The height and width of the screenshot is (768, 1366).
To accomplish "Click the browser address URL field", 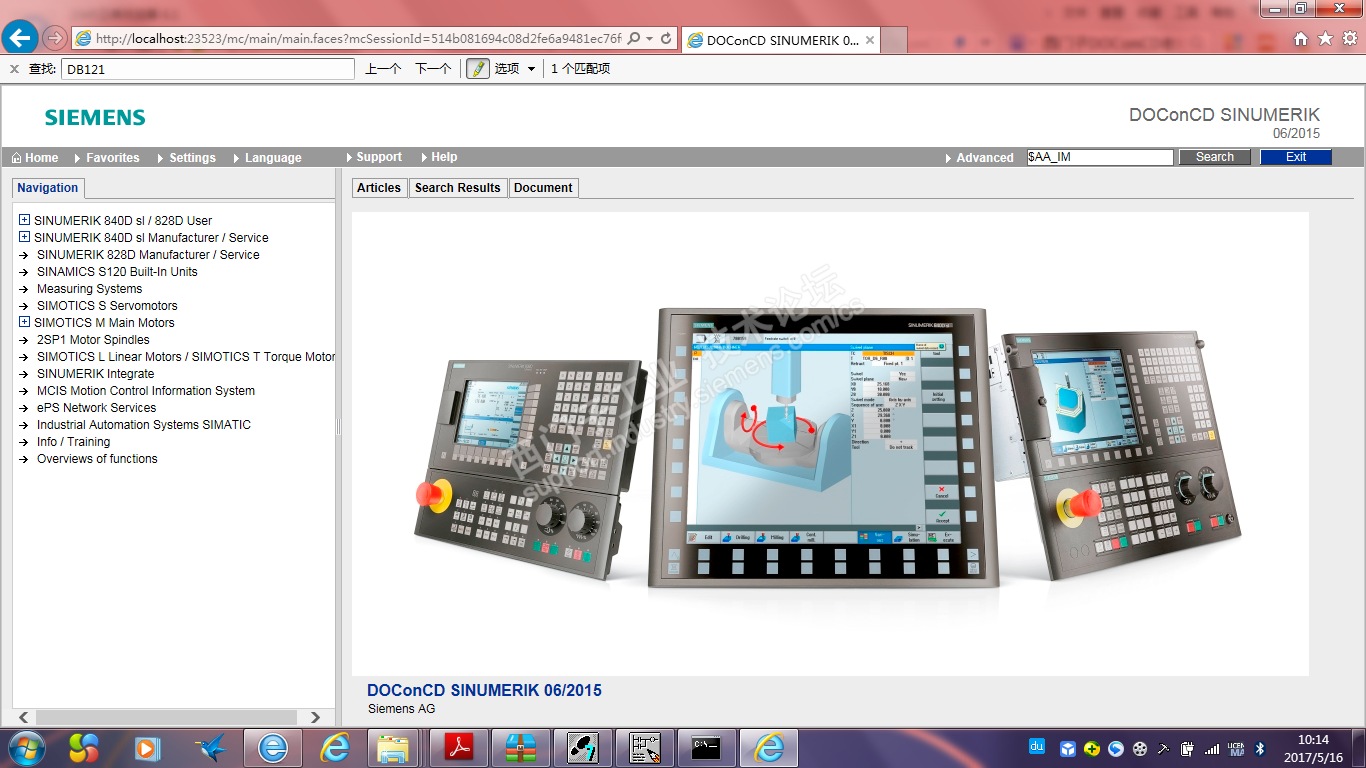I will tap(358, 39).
